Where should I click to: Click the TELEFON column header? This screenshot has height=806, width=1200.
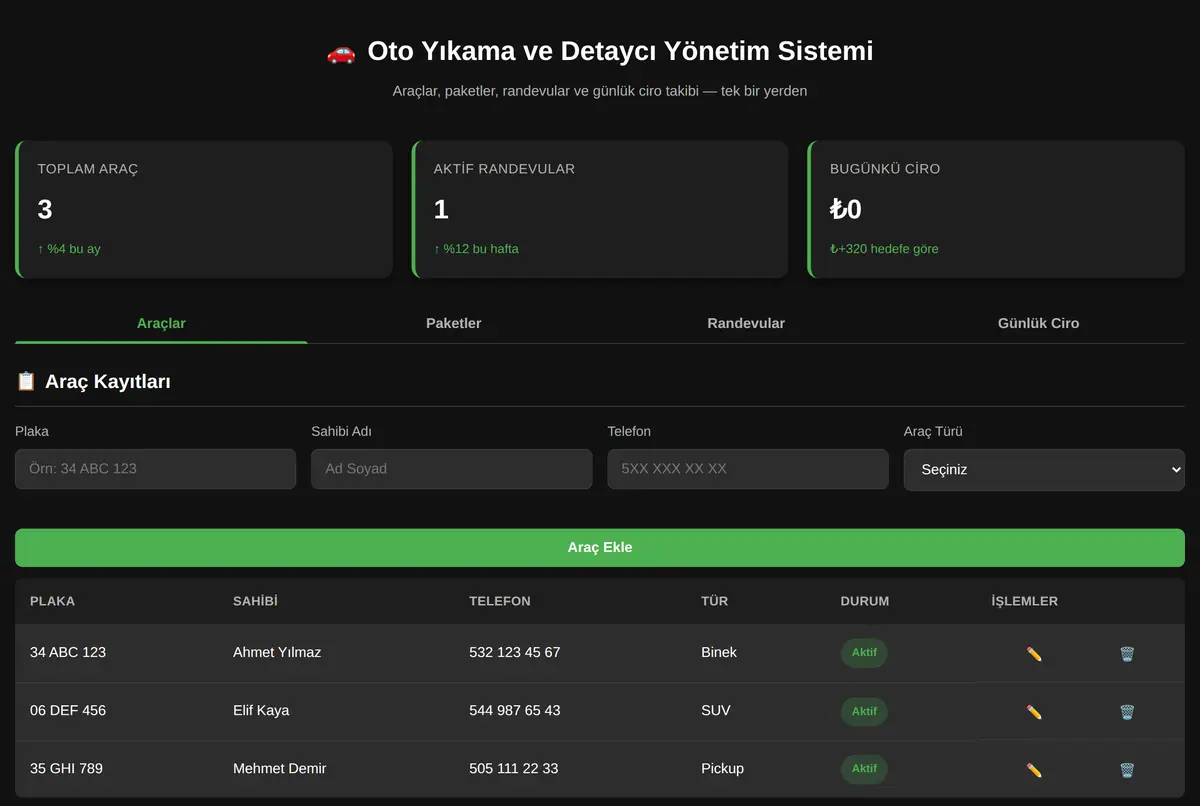click(500, 601)
